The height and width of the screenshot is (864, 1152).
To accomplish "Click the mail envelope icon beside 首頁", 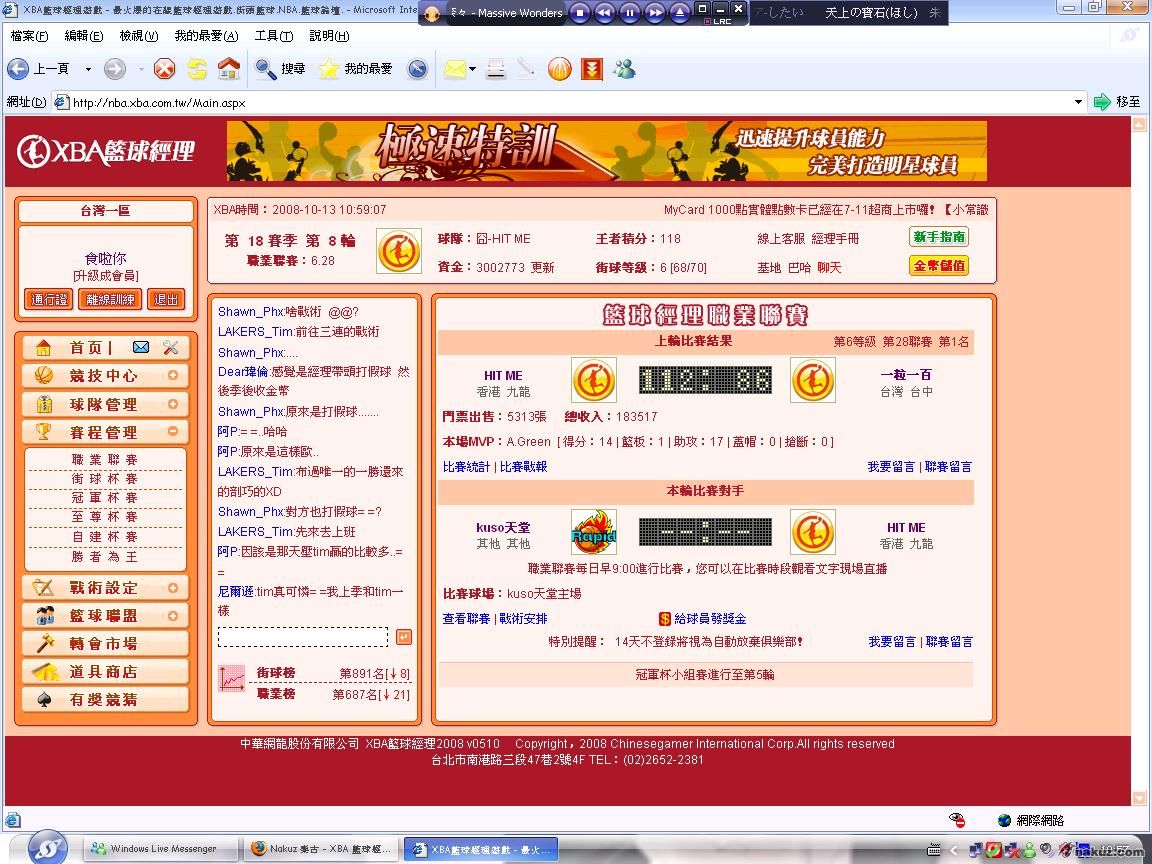I will pos(141,347).
